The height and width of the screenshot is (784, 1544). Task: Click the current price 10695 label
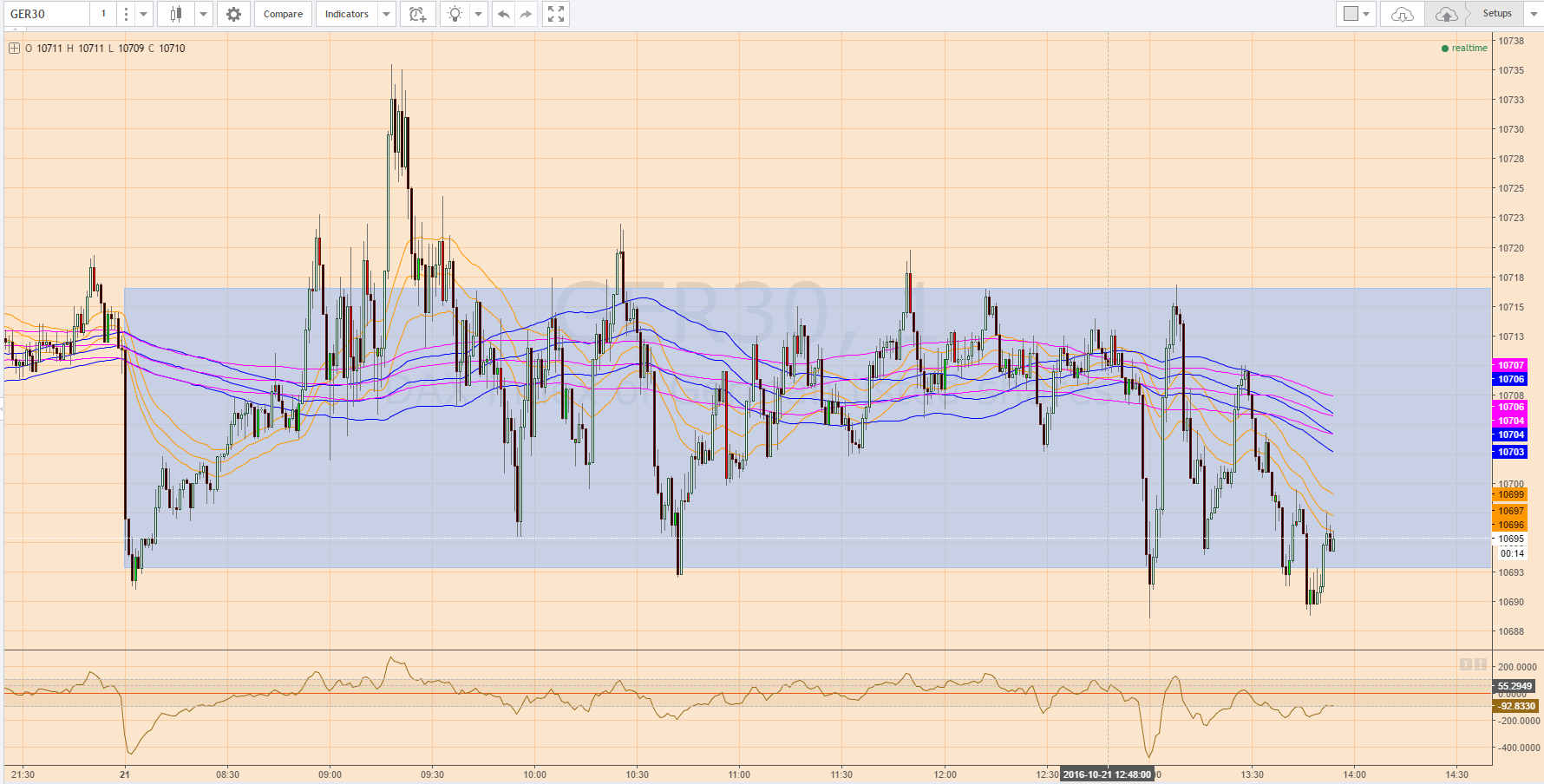point(1510,539)
